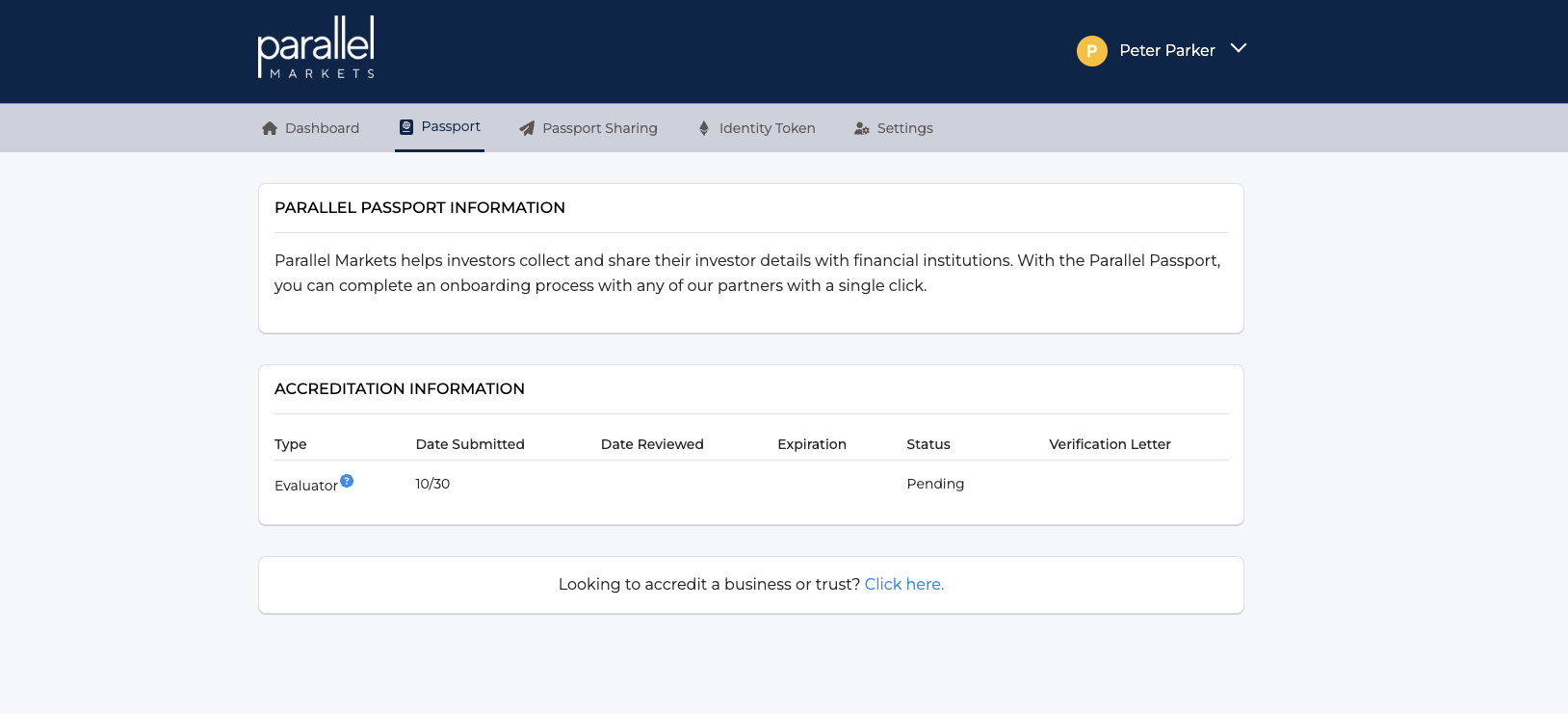The image size is (1568, 714).
Task: Click the Verification Letter column header
Action: point(1110,444)
